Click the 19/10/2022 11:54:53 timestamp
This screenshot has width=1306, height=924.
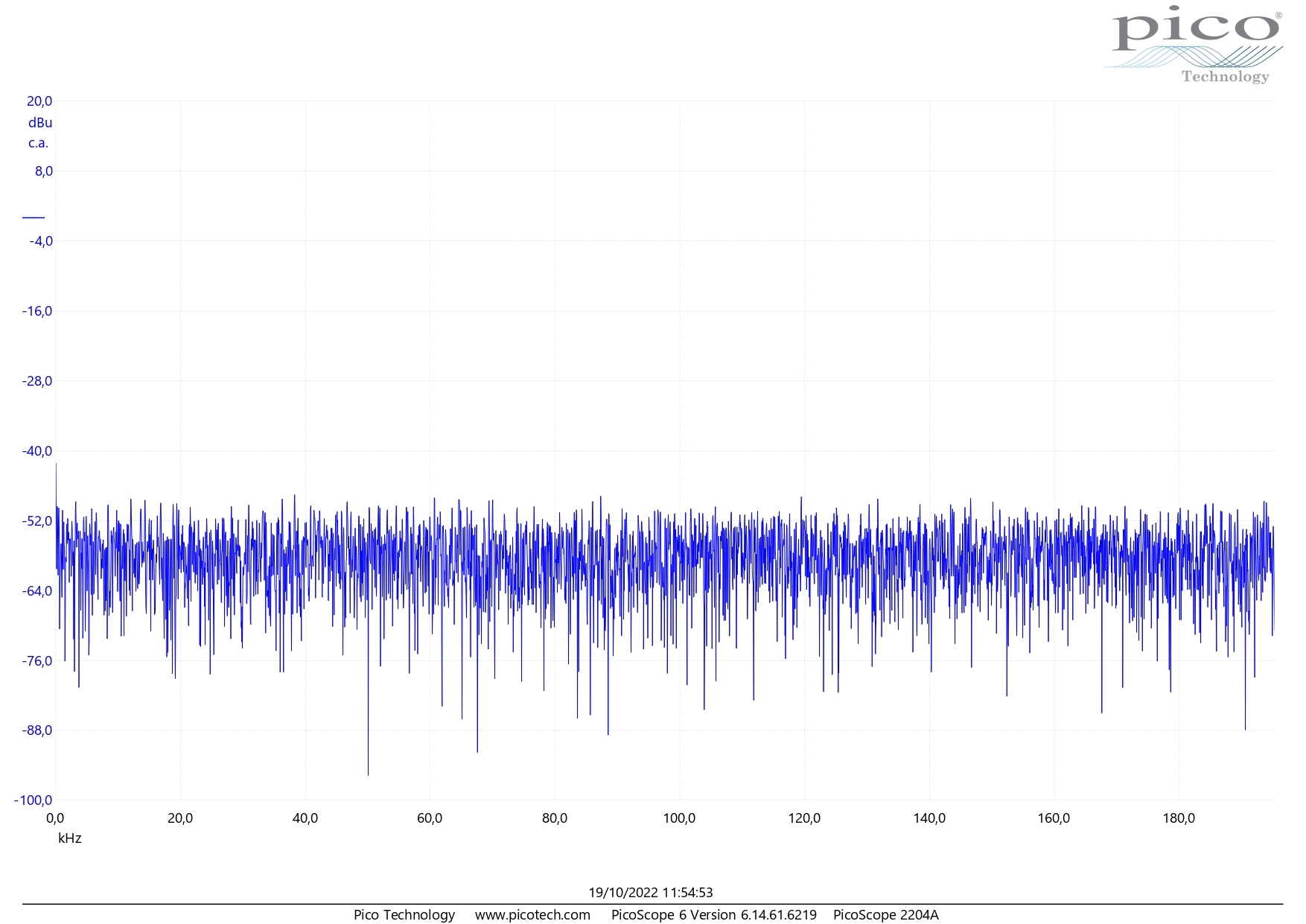point(651,893)
